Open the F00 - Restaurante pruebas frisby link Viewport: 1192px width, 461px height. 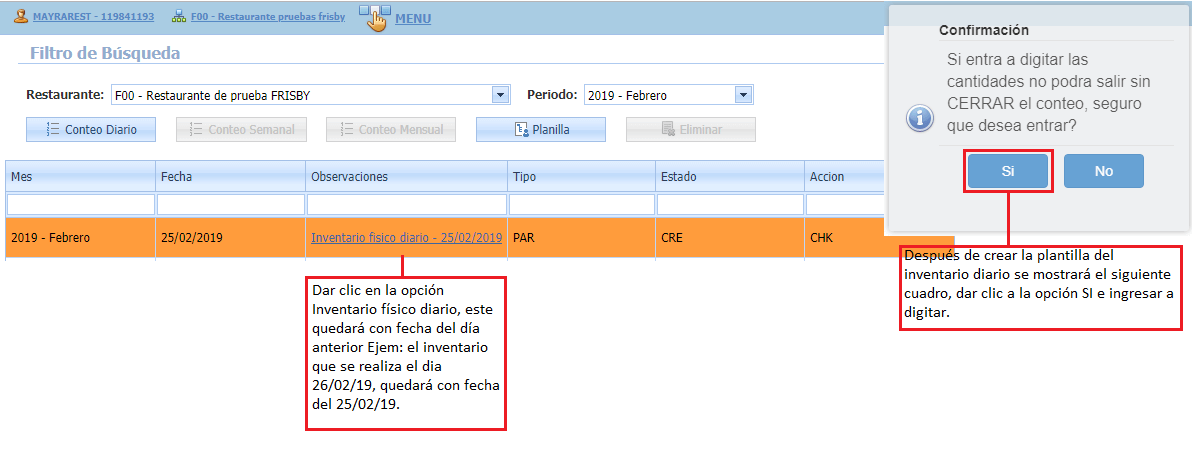268,16
